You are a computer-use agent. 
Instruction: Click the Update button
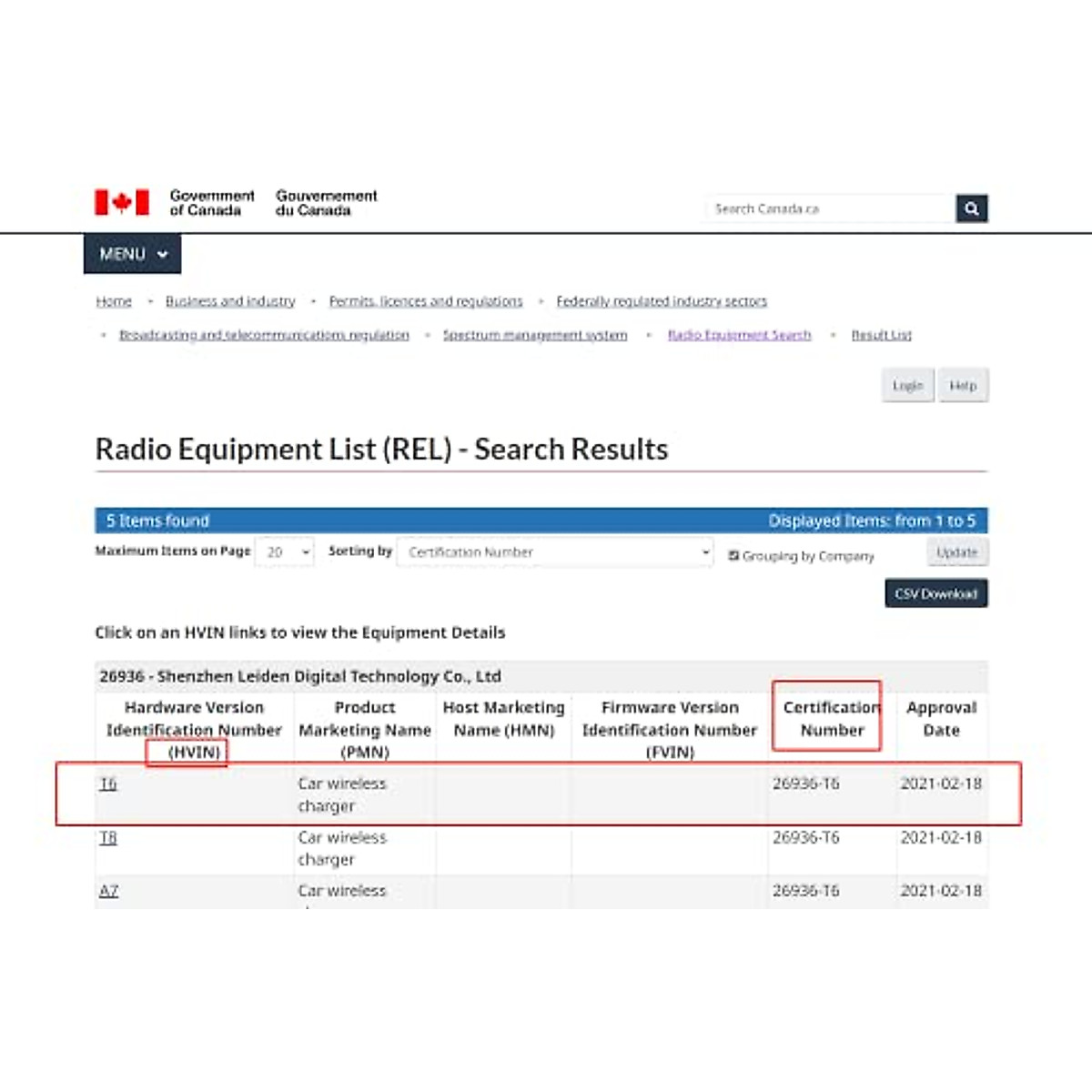956,552
